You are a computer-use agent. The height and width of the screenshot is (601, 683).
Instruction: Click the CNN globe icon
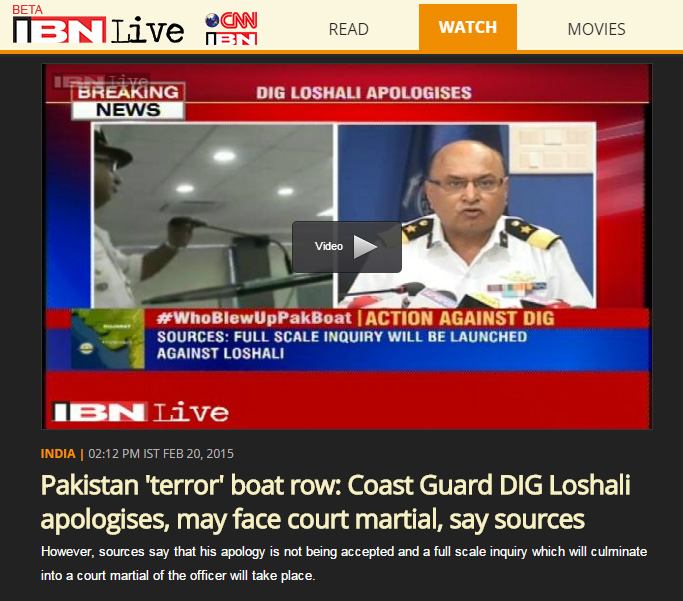(x=212, y=20)
